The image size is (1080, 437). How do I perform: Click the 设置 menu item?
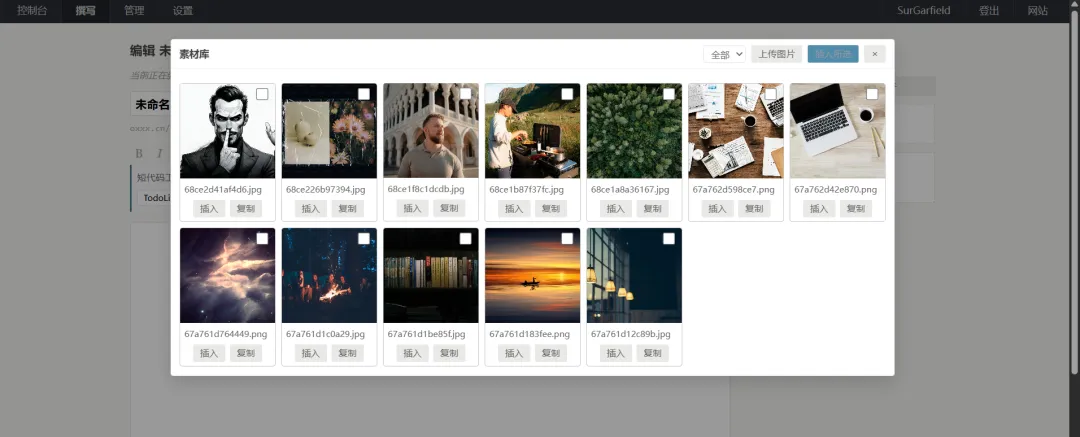coord(183,11)
